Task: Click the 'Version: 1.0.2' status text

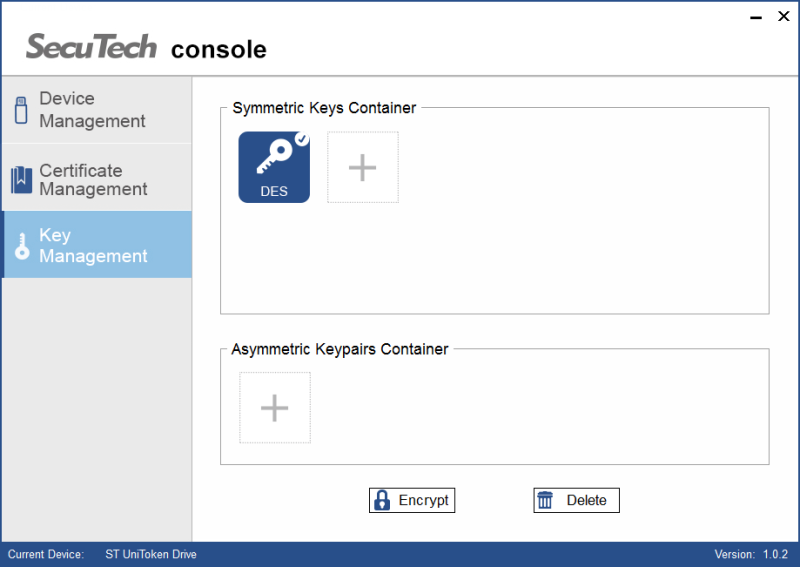Action: click(x=751, y=554)
